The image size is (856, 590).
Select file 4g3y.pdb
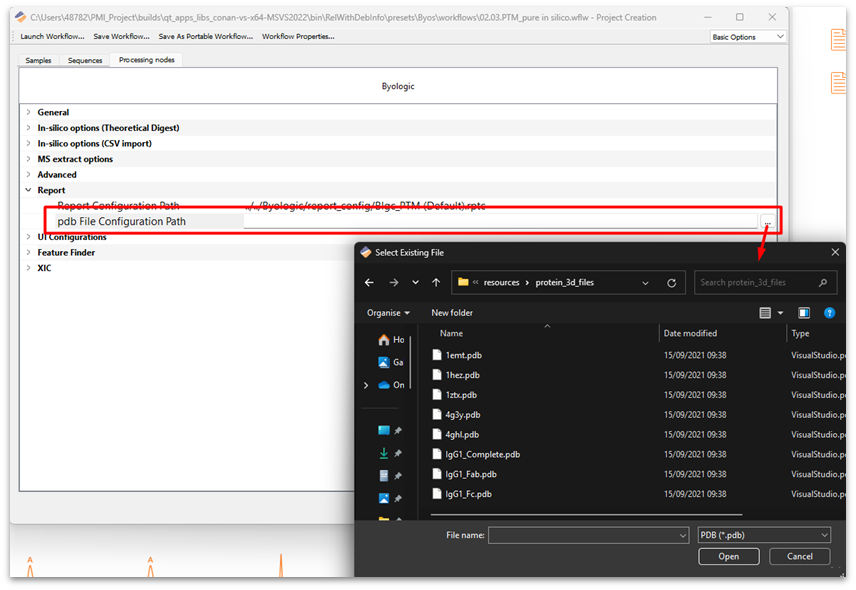pos(462,415)
